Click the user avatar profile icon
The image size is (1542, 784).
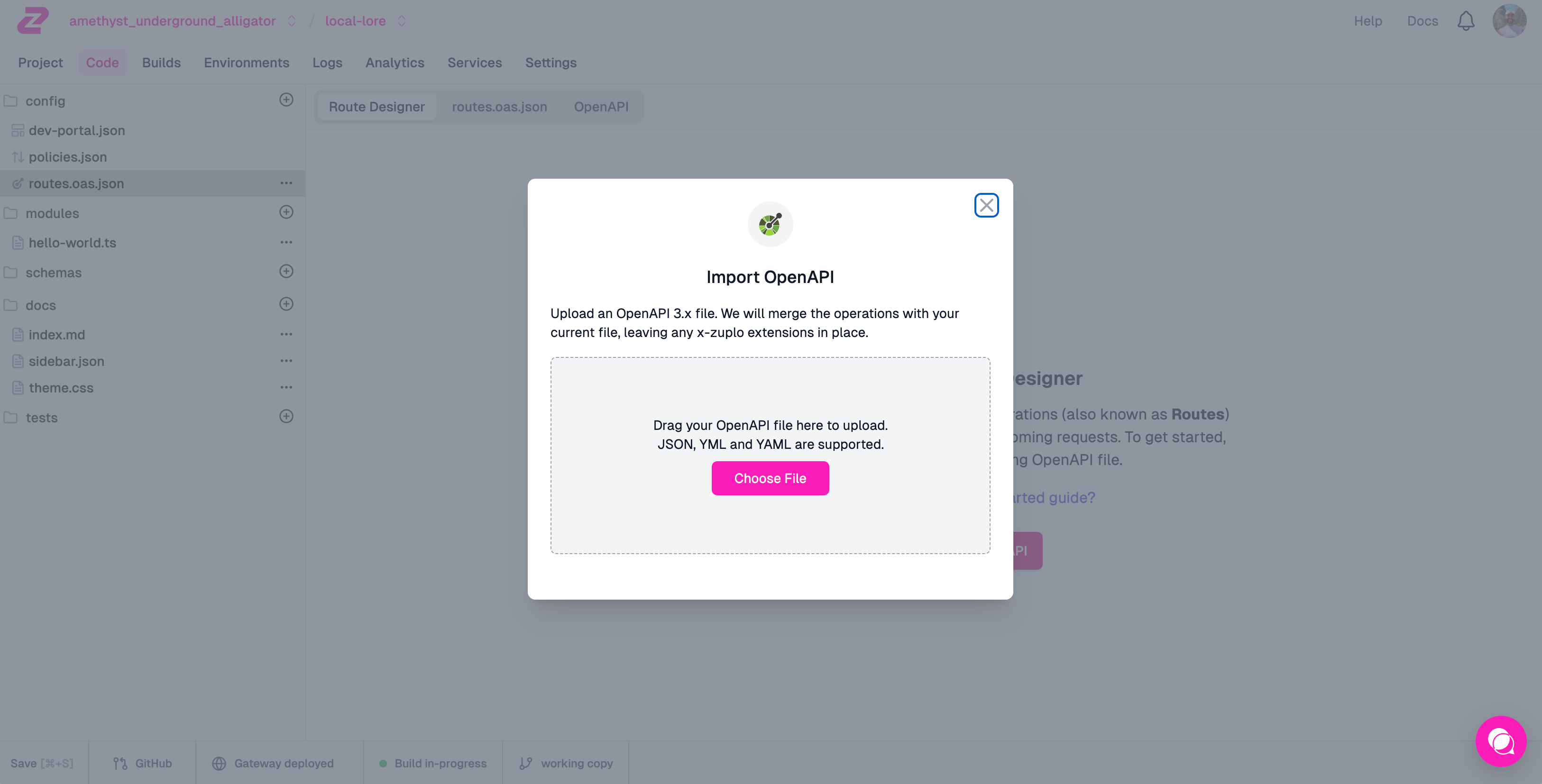click(1510, 20)
